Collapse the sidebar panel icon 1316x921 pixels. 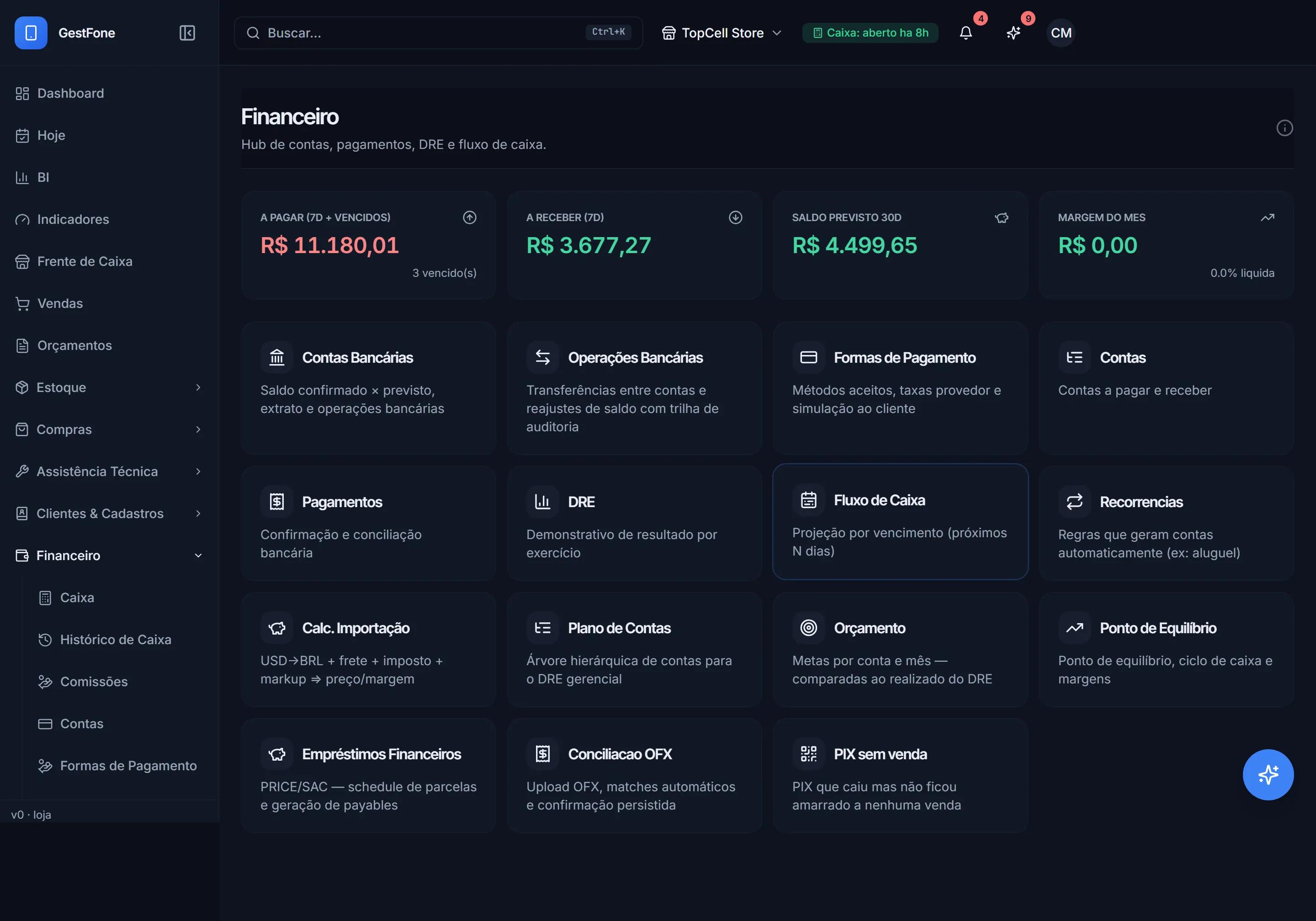pyautogui.click(x=187, y=33)
